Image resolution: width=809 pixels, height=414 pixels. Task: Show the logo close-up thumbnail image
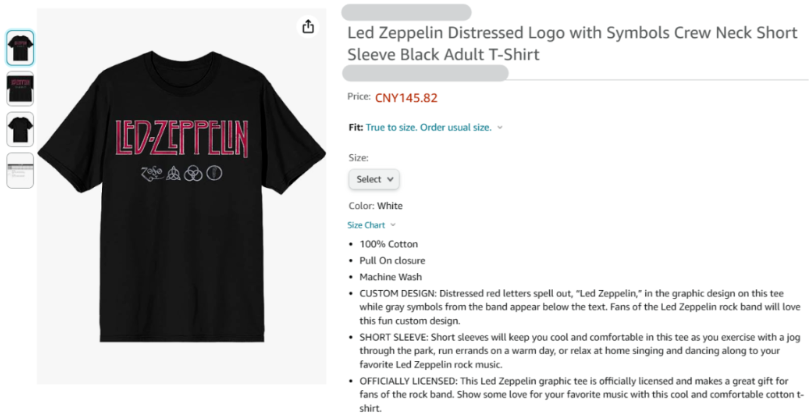tap(20, 89)
